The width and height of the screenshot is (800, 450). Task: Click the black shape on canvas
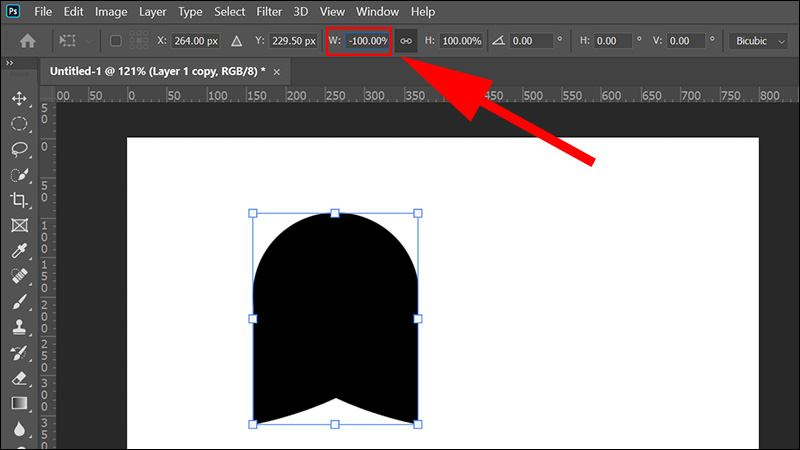[335, 316]
